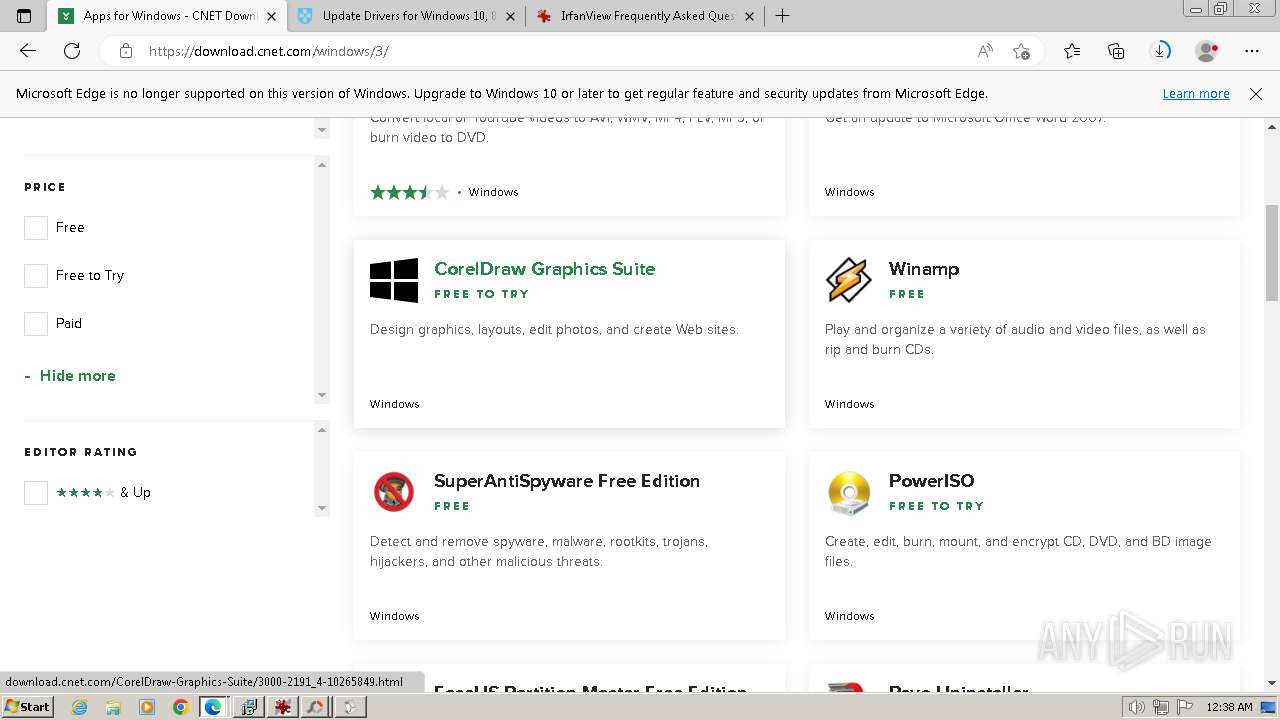1280x720 pixels.
Task: Open the Windows Start menu
Action: point(27,707)
